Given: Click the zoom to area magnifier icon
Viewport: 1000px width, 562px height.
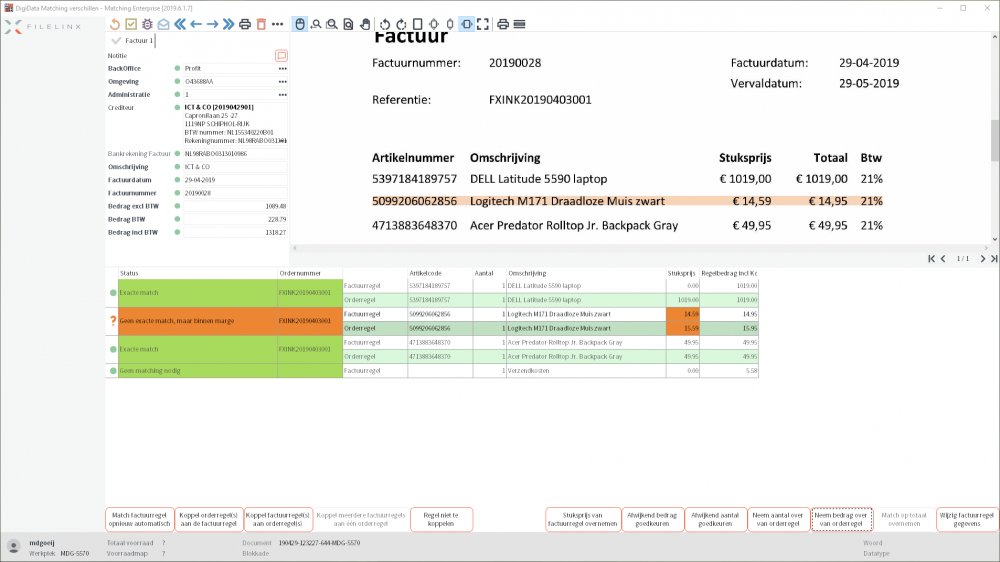Looking at the screenshot, I should (x=332, y=24).
